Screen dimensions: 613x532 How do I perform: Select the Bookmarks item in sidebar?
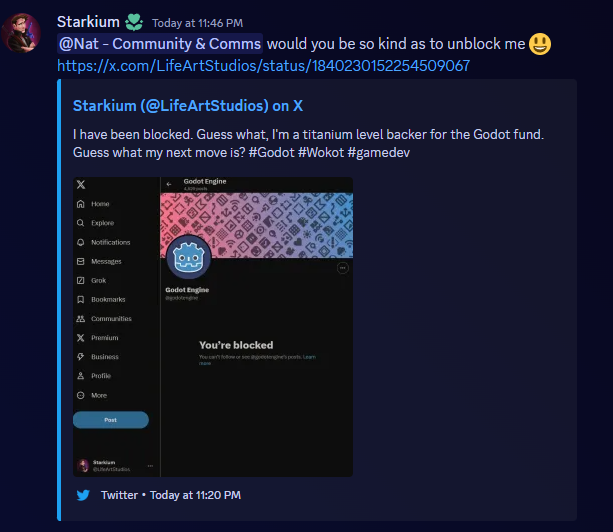(x=101, y=299)
